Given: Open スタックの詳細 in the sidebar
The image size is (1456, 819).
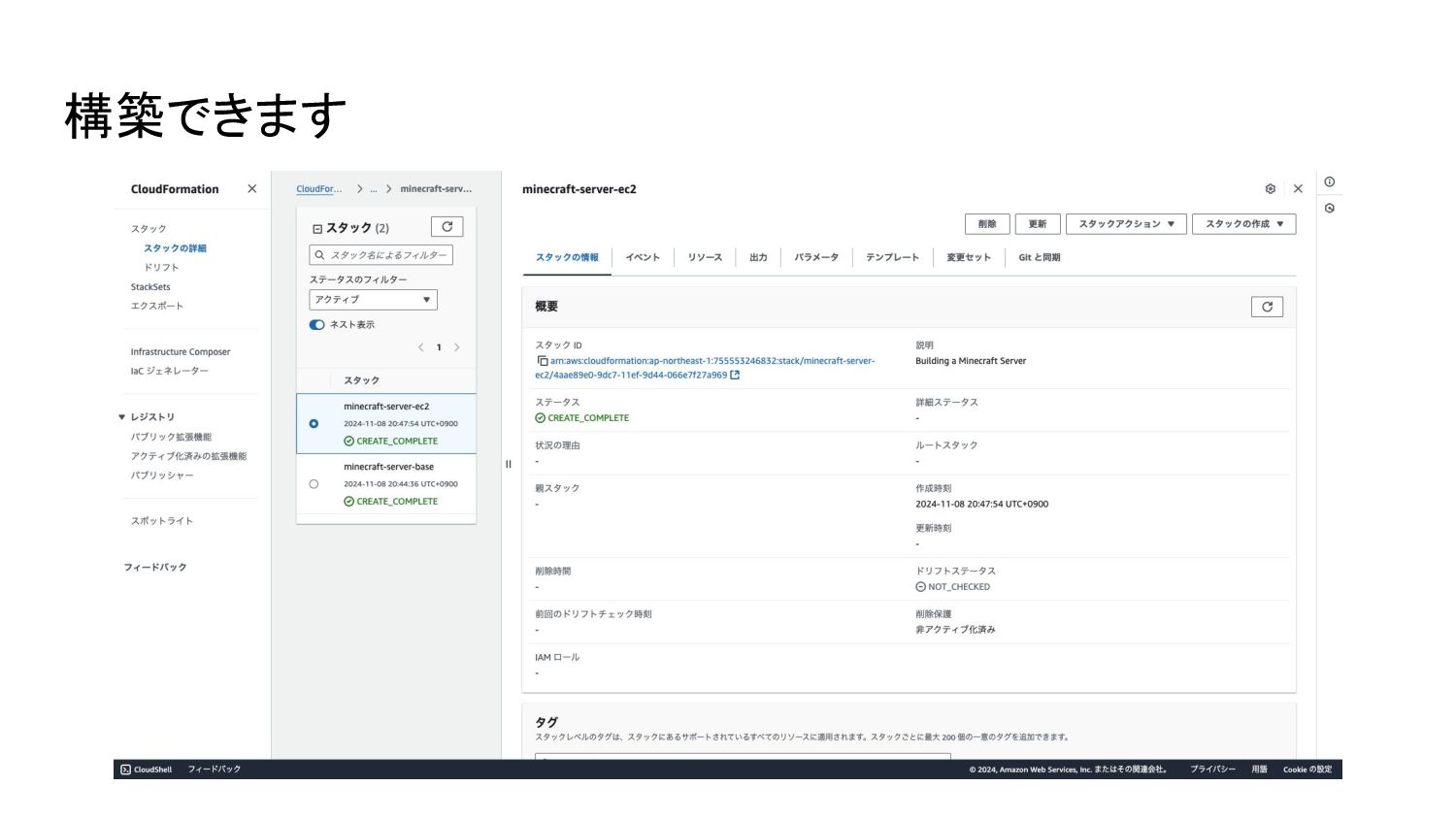Looking at the screenshot, I should [x=175, y=248].
